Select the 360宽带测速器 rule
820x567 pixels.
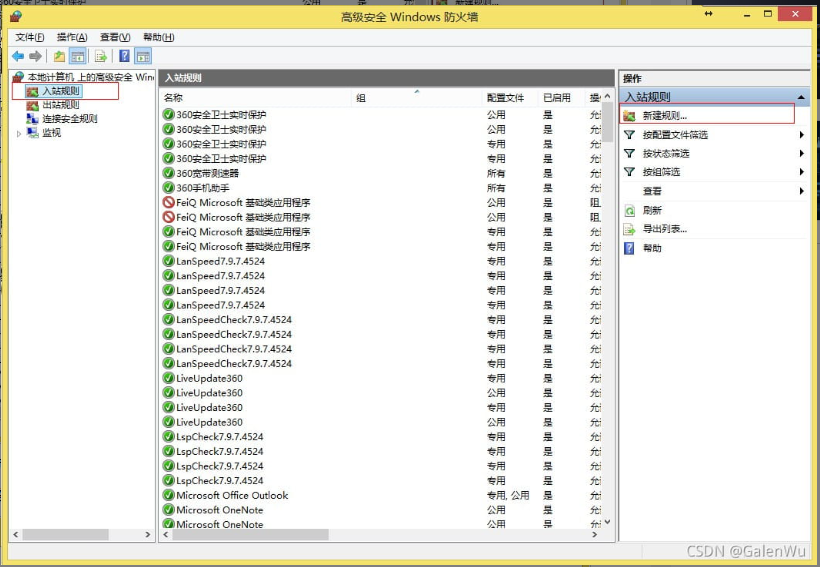(x=207, y=173)
